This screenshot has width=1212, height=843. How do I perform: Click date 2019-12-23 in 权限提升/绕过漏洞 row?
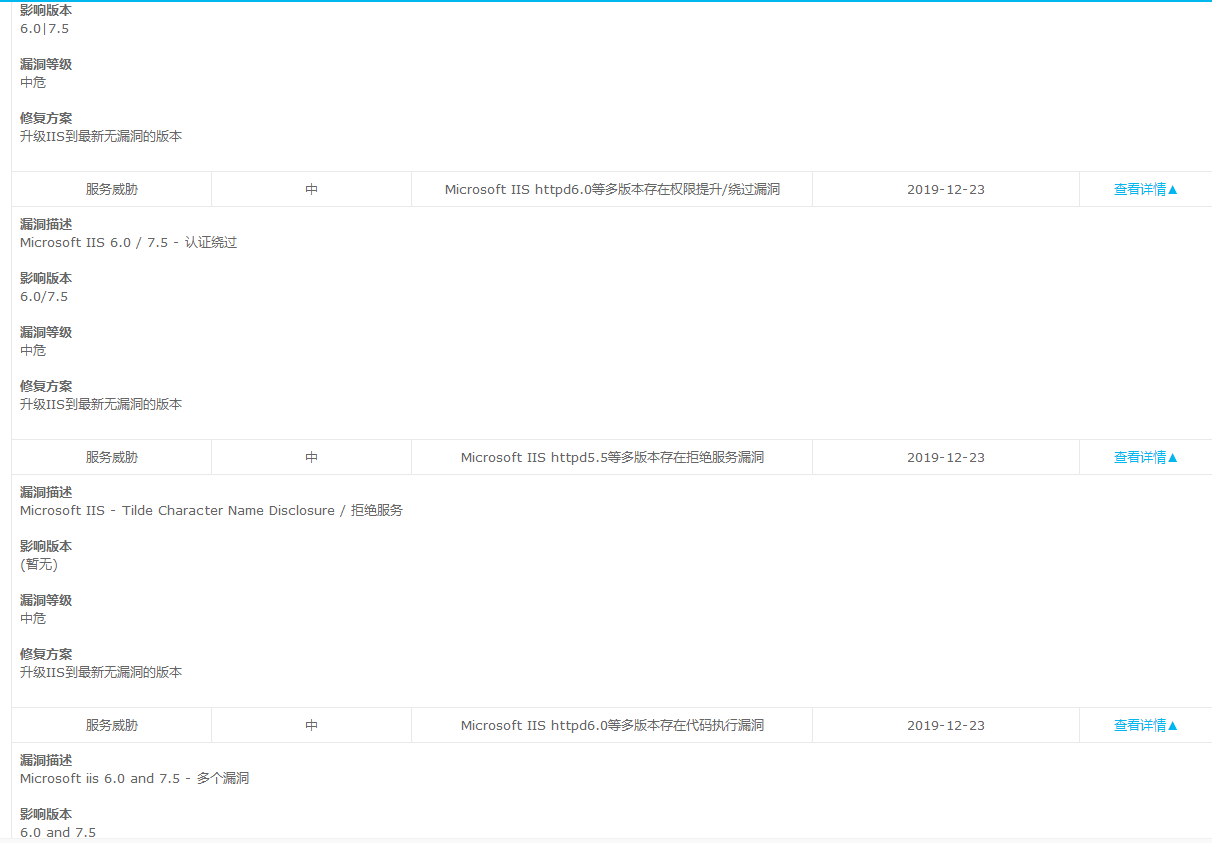946,189
